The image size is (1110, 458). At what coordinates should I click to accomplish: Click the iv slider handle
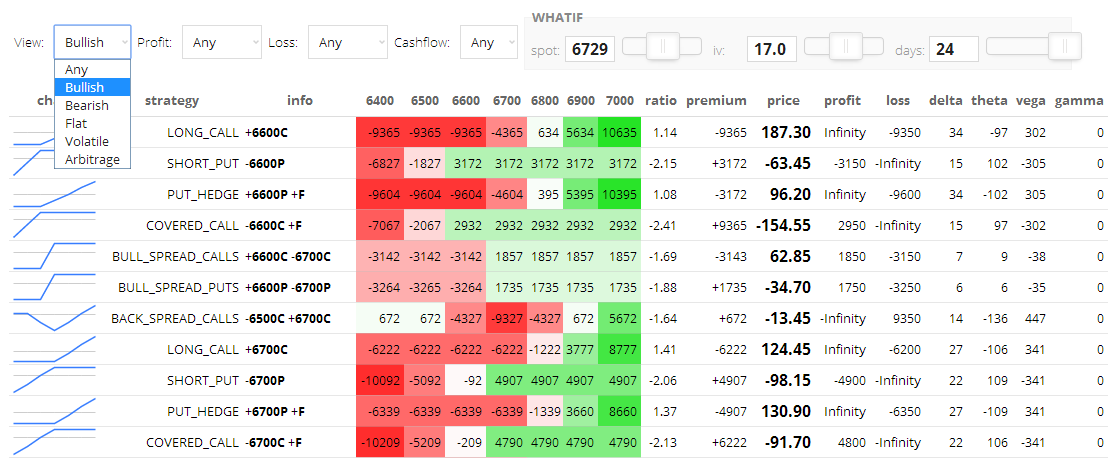point(845,47)
